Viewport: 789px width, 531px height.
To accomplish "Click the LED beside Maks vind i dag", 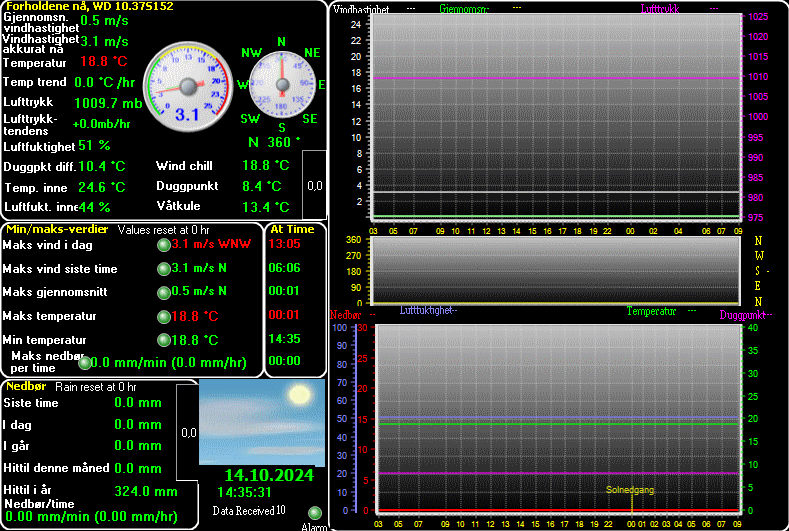I will 164,245.
